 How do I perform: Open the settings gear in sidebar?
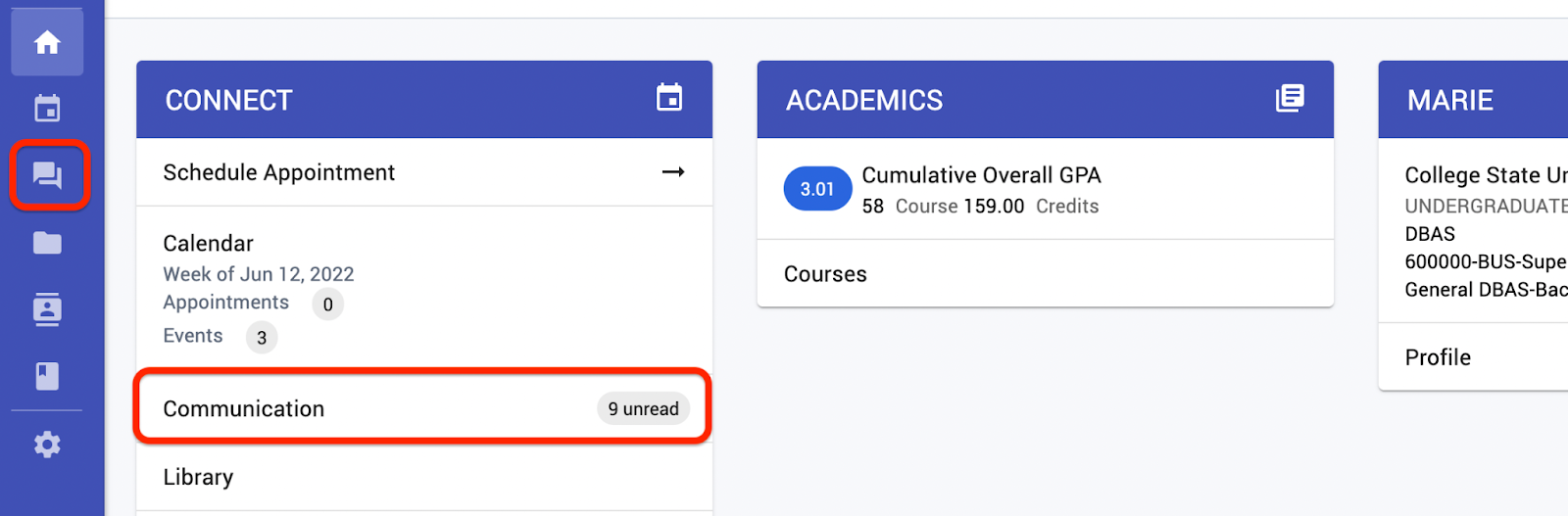(x=47, y=445)
